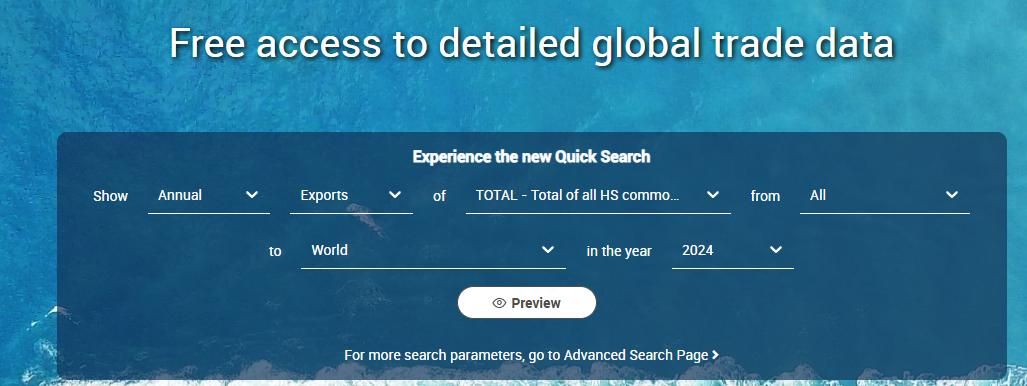Open the Annual frequency dropdown
The width and height of the screenshot is (1027, 386).
pyautogui.click(x=209, y=195)
